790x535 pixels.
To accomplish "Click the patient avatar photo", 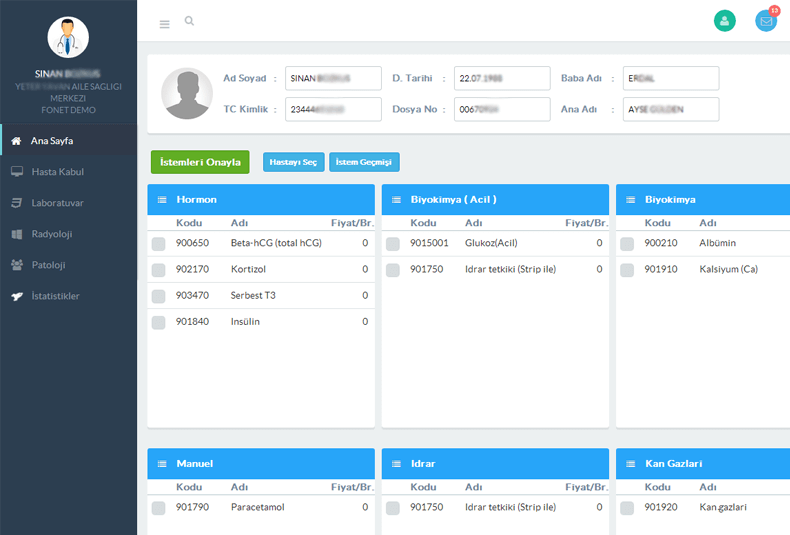I will (x=186, y=94).
